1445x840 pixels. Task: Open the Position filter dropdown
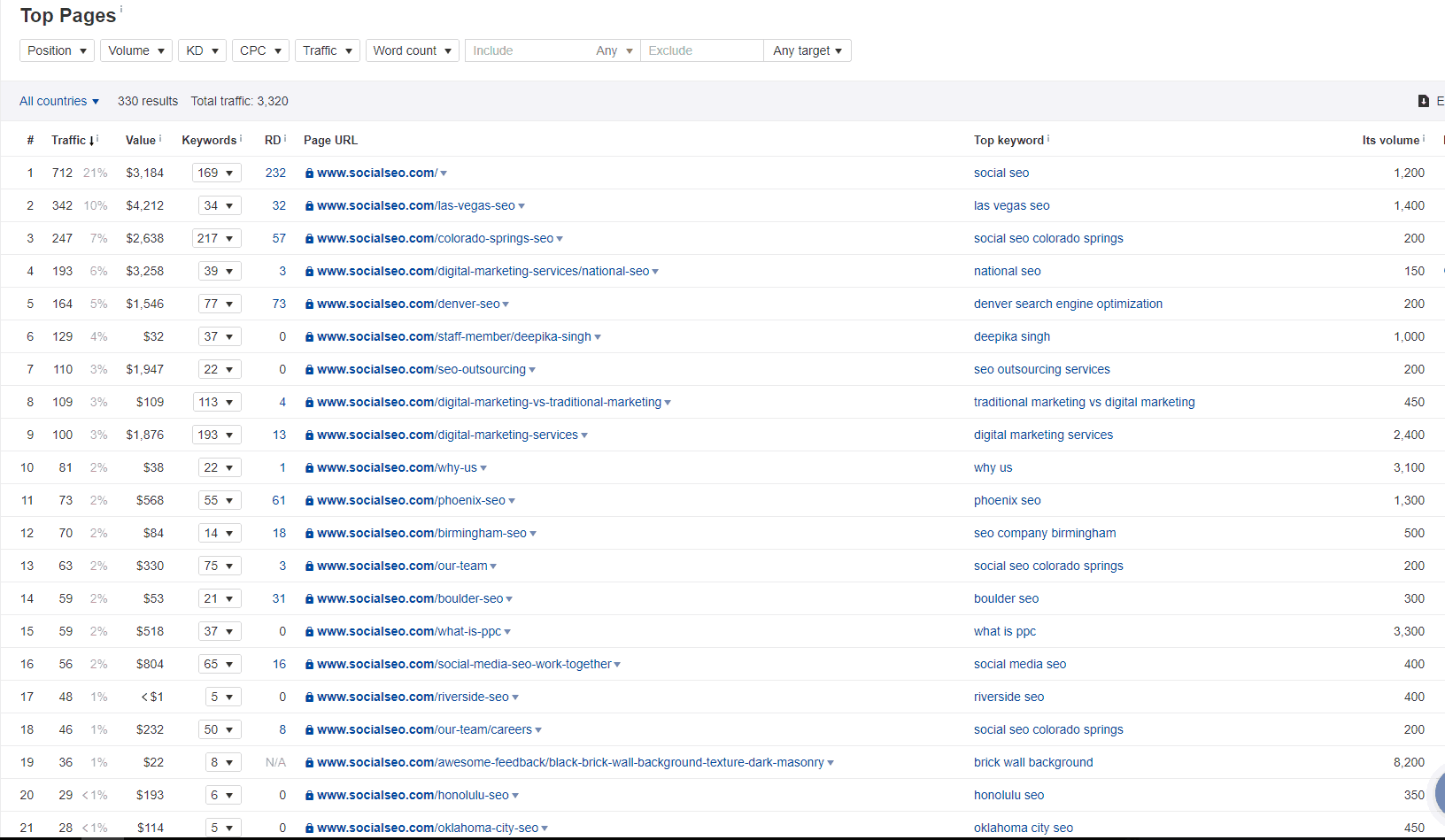(x=56, y=50)
